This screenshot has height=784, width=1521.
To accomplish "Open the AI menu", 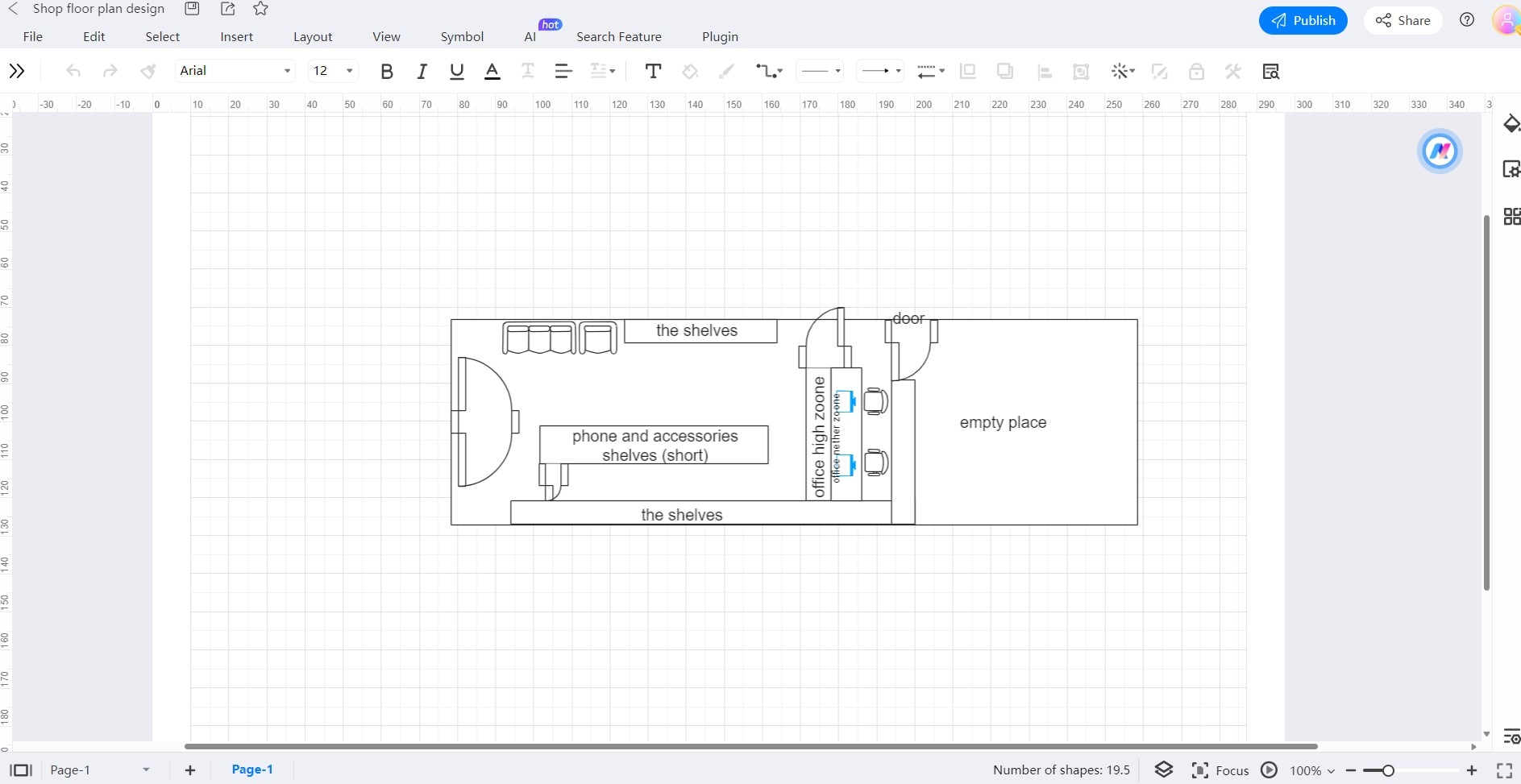I will coord(530,36).
